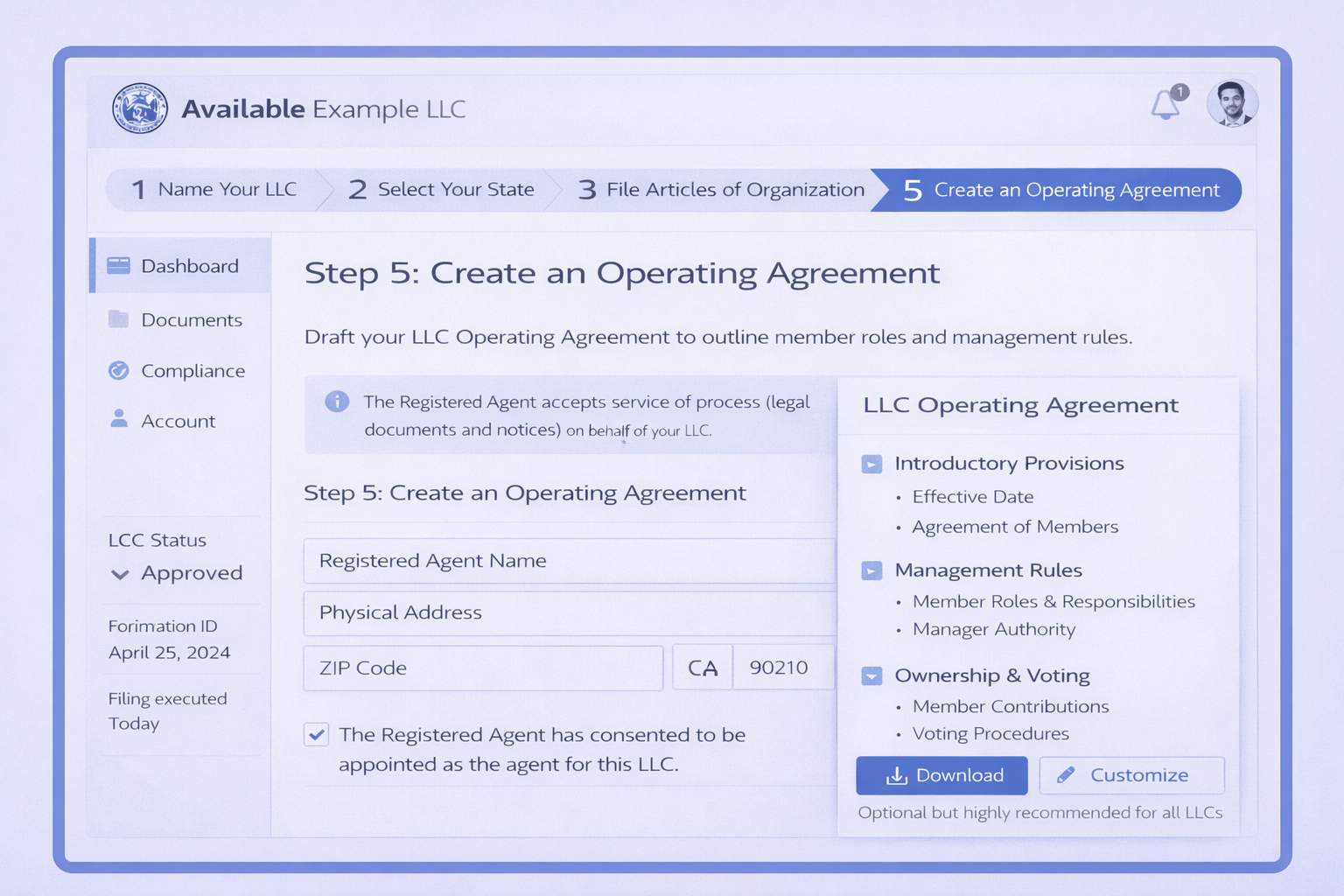
Task: Expand the Introductory Provisions section
Action: (871, 464)
